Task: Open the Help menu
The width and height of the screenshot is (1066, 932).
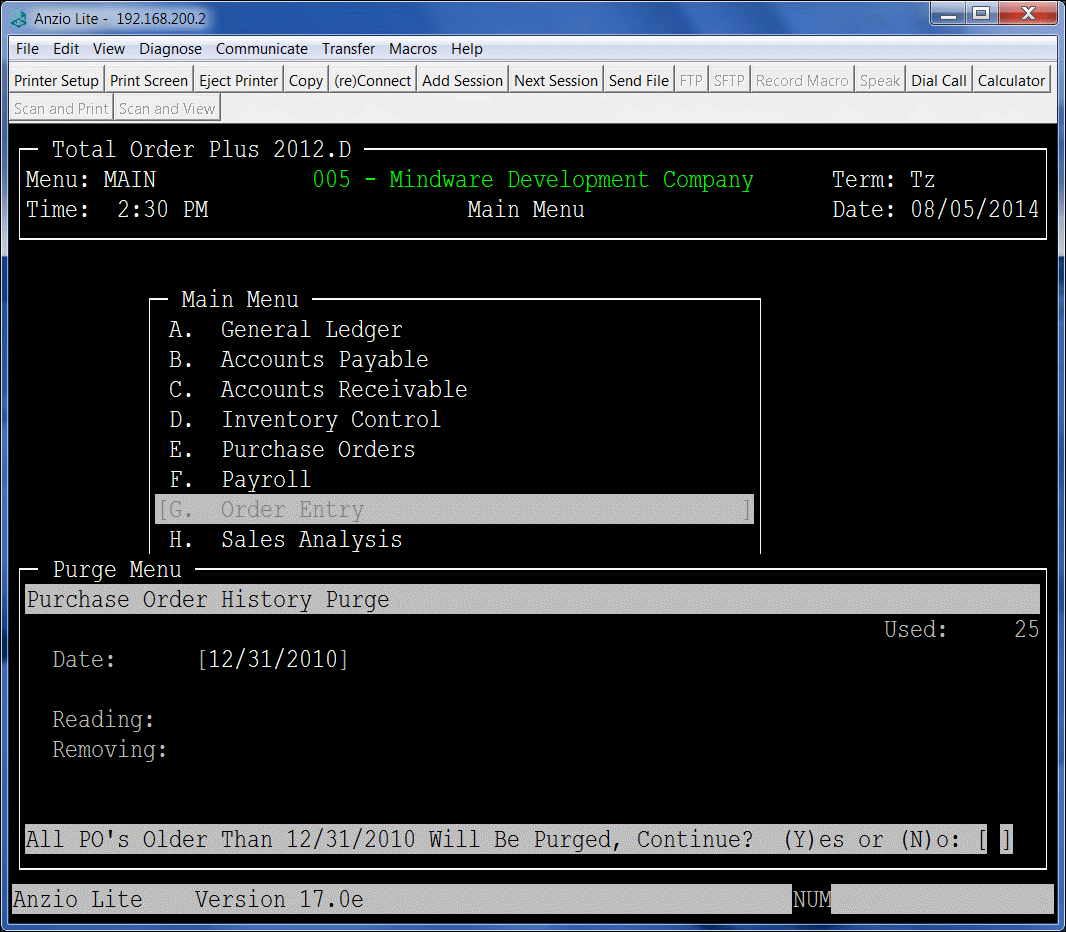Action: [x=466, y=49]
